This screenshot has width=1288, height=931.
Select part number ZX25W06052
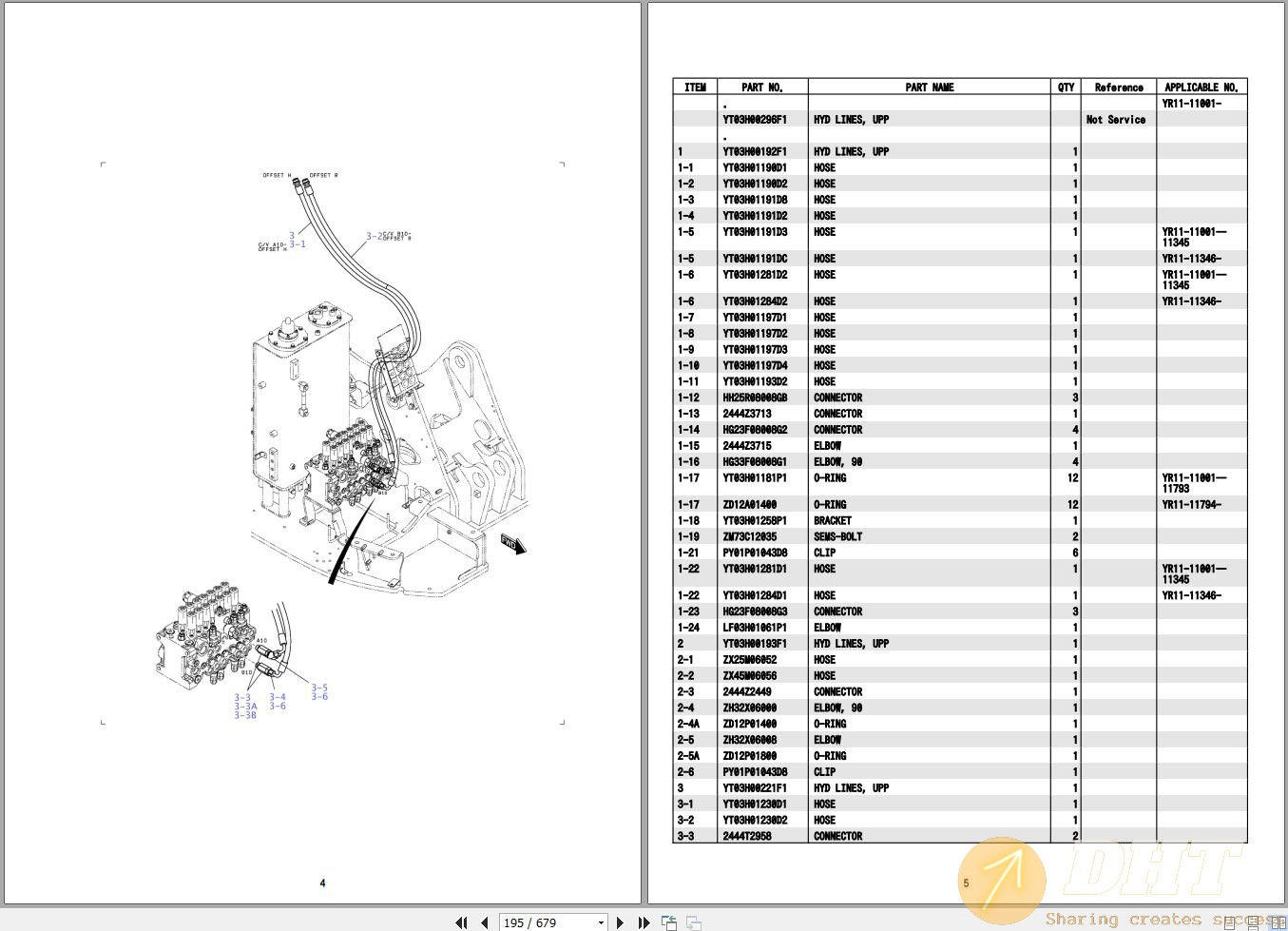[749, 660]
